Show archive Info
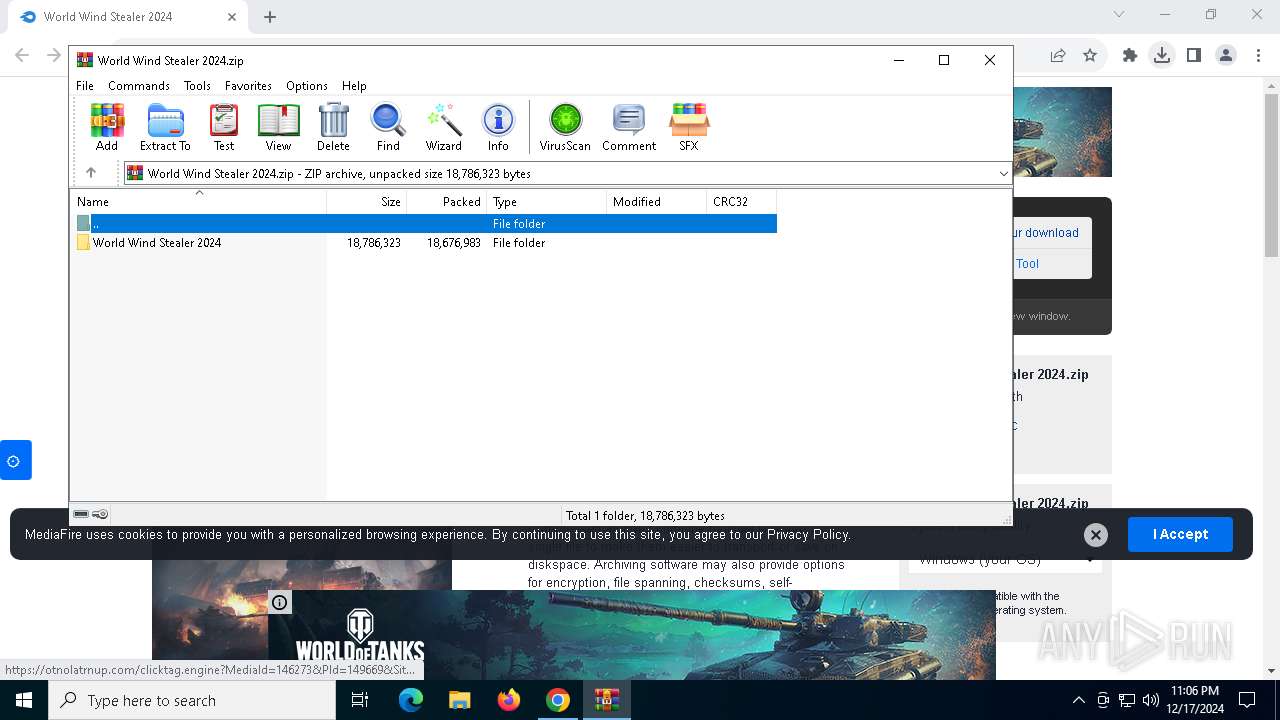The image size is (1280, 720). pyautogui.click(x=498, y=127)
